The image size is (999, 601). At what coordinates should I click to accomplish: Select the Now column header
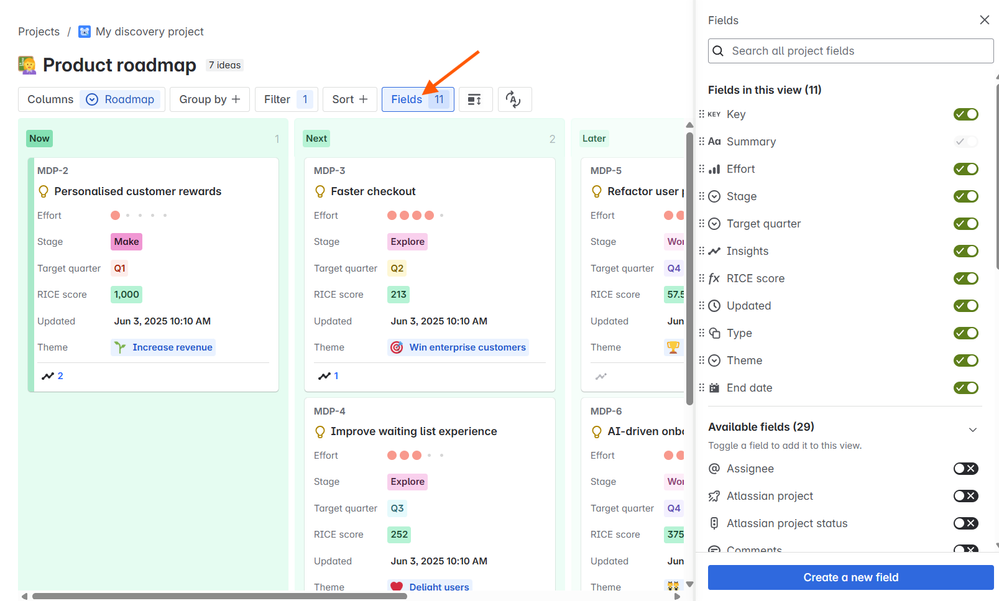point(39,138)
